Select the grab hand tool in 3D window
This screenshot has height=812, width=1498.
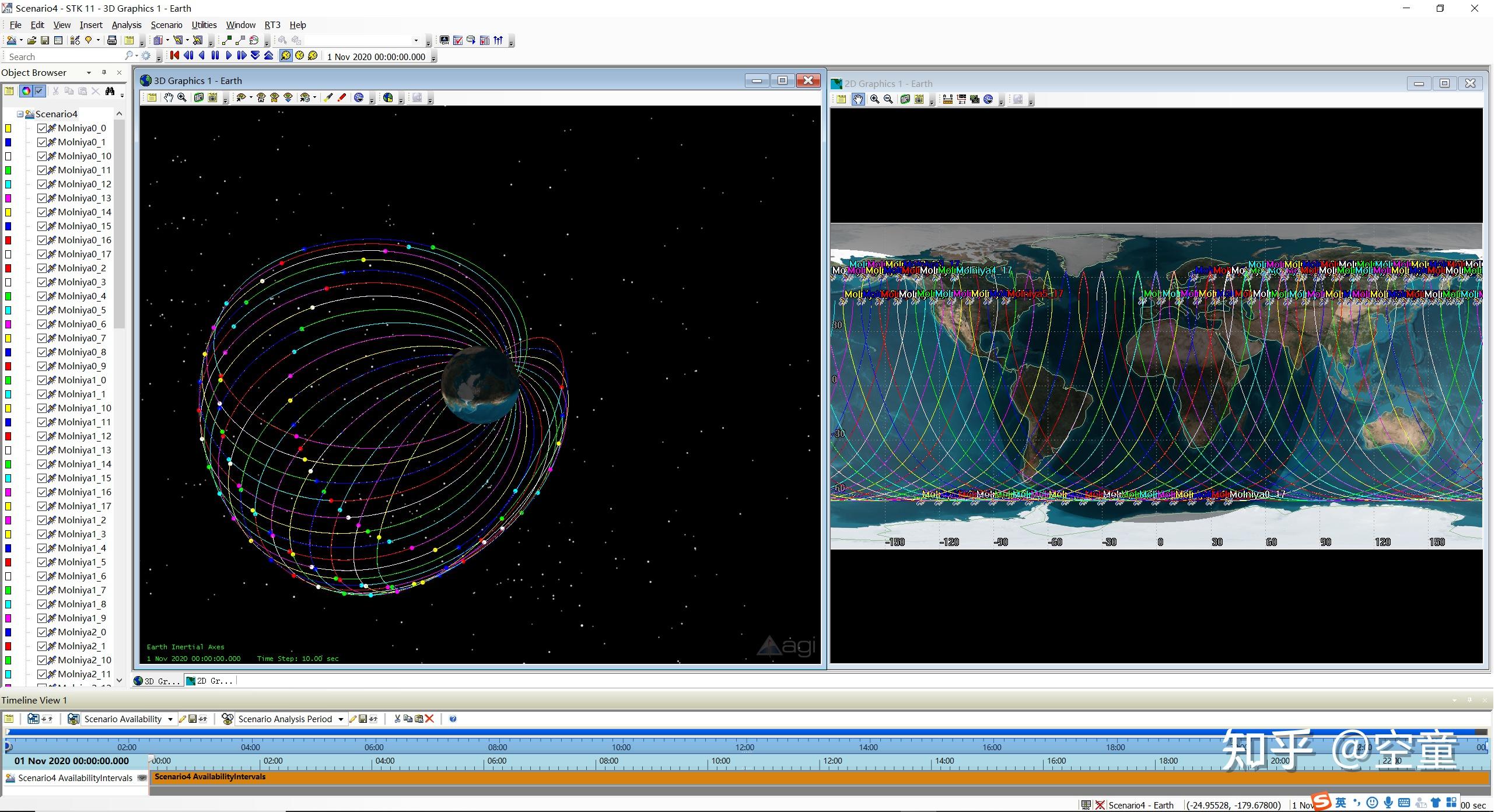pos(169,98)
